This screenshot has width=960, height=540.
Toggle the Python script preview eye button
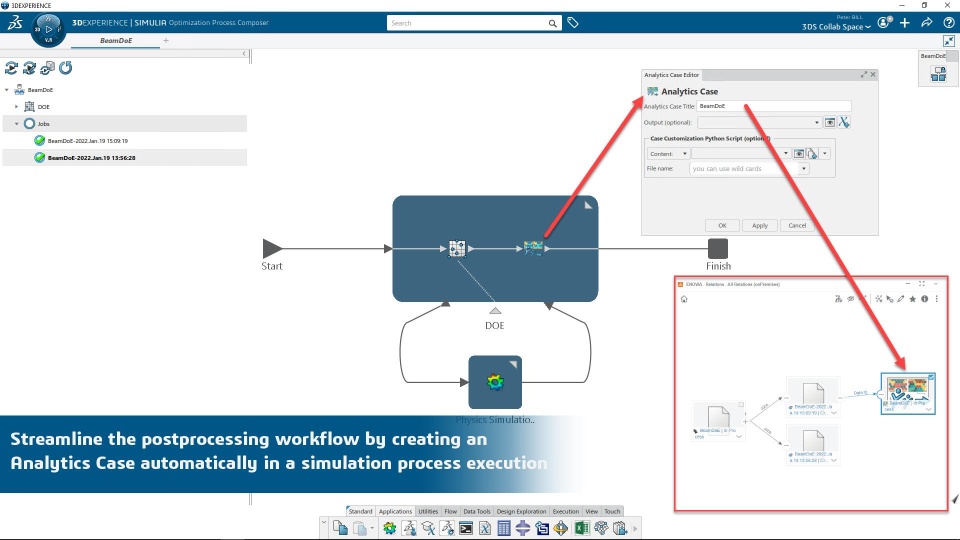click(798, 154)
